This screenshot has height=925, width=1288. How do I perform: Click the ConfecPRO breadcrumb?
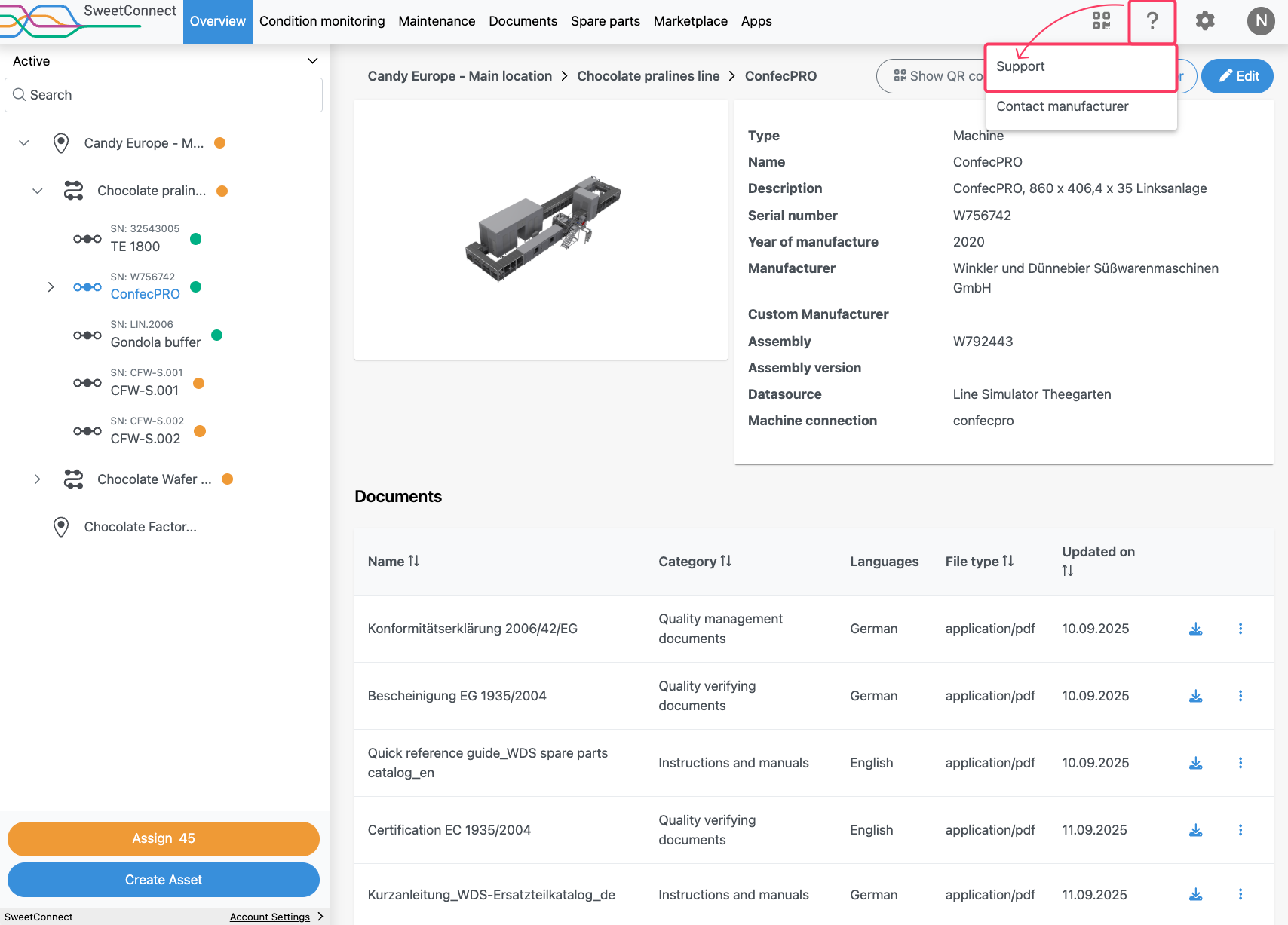780,76
